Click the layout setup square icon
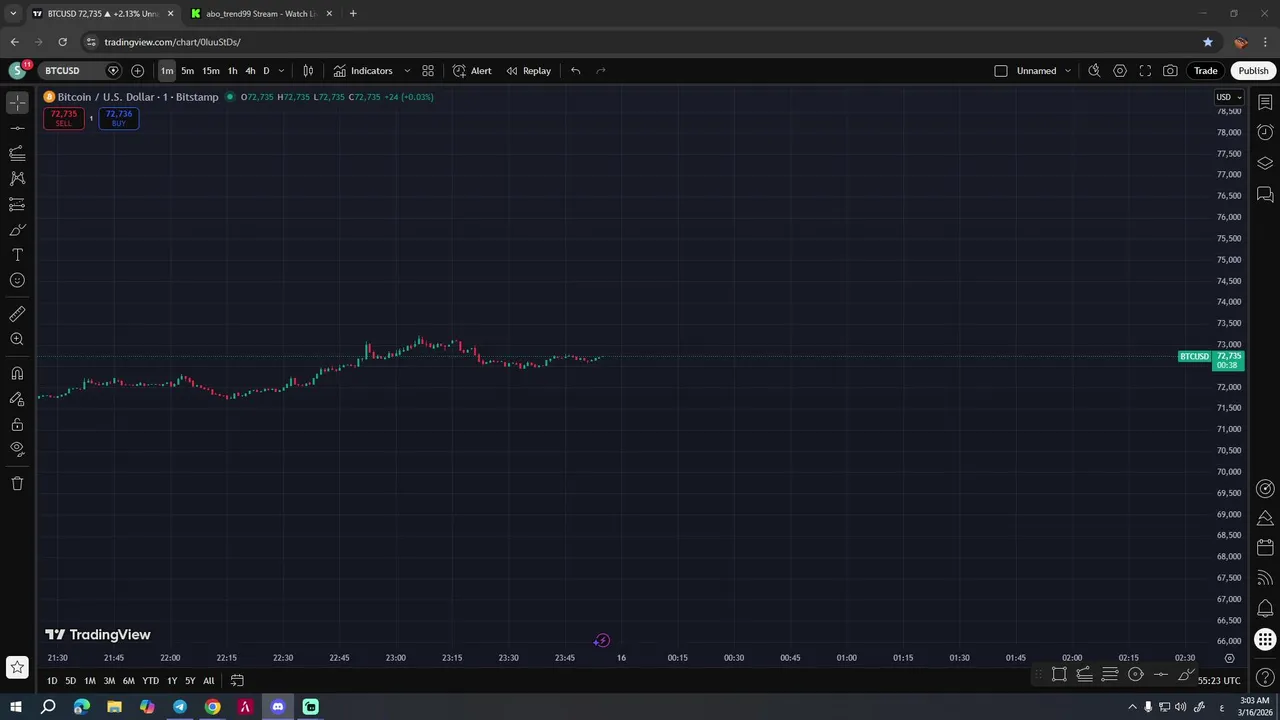1280x720 pixels. pos(1001,71)
